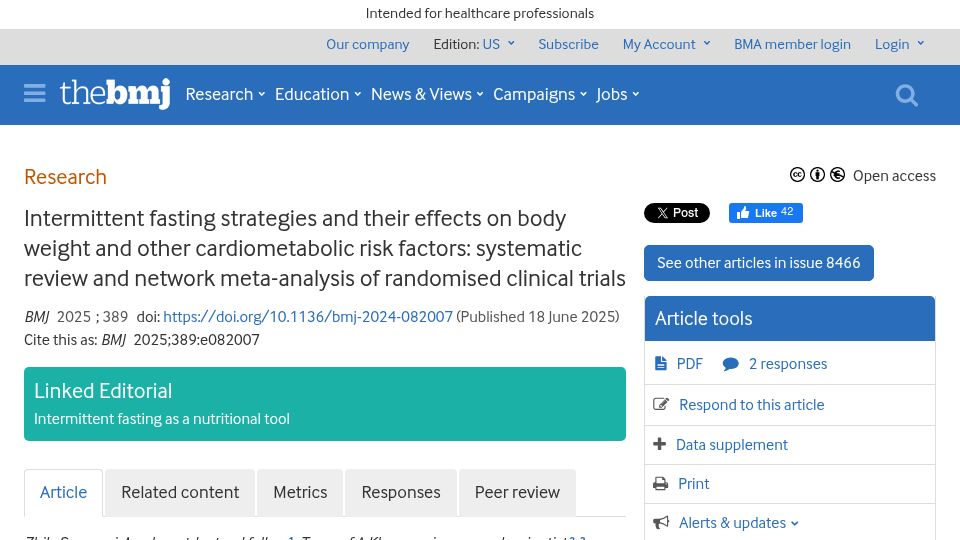
Task: Click the PDF document icon
Action: 661,364
